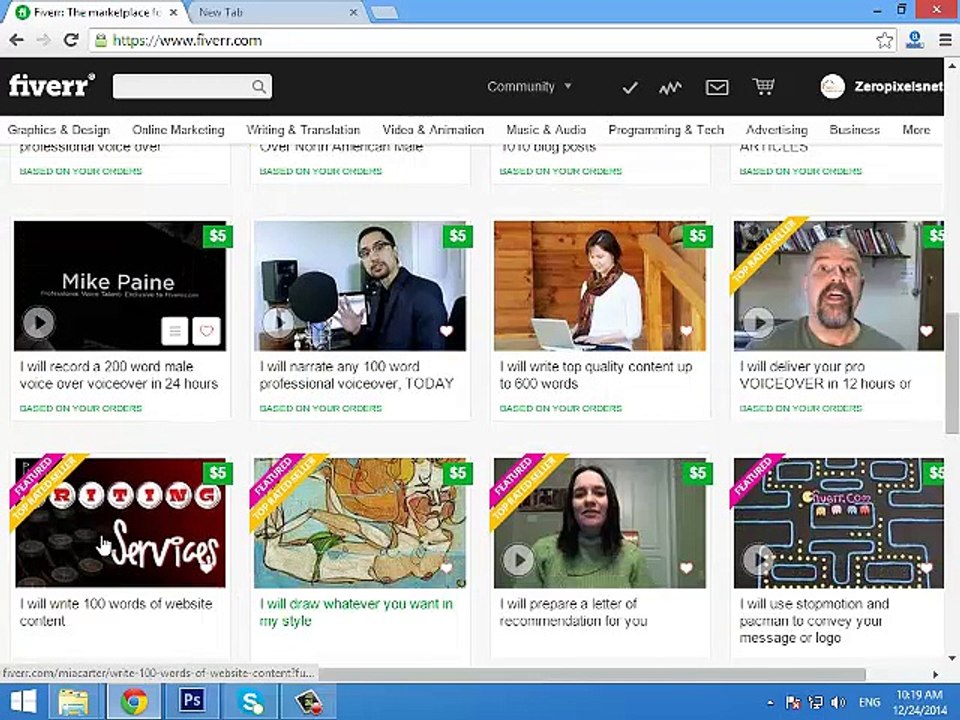Open the stopmotion and pacman gig link
Image resolution: width=960 pixels, height=720 pixels.
click(x=814, y=621)
